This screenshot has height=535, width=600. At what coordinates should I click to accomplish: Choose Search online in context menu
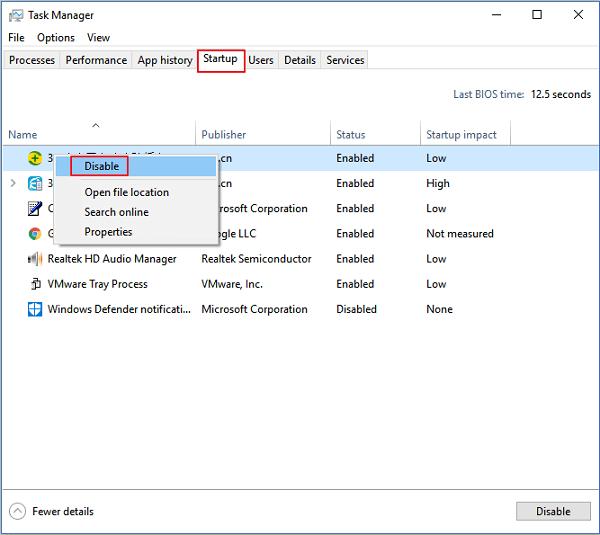(136, 212)
